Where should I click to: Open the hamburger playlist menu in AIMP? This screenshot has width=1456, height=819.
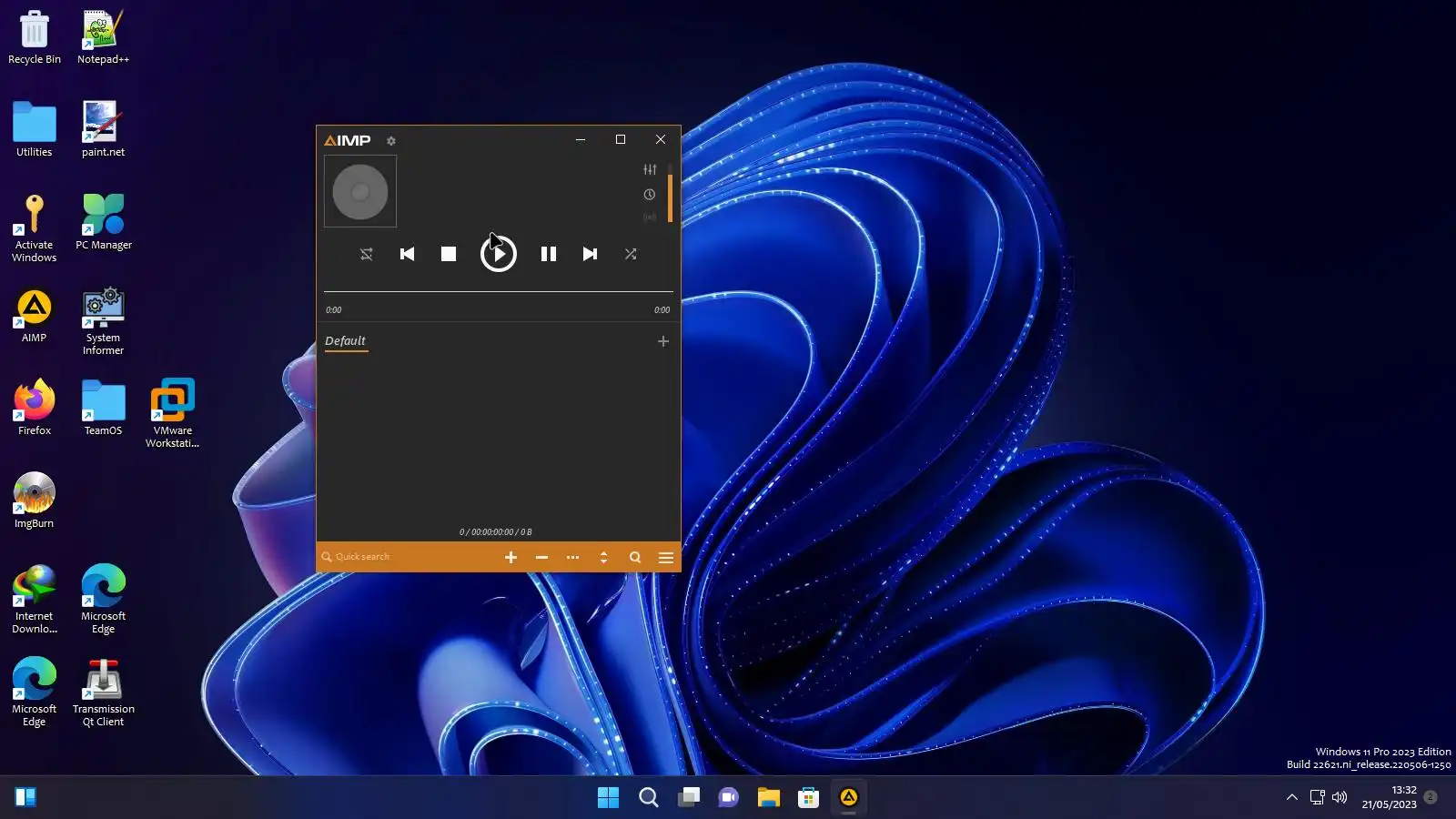(x=666, y=558)
